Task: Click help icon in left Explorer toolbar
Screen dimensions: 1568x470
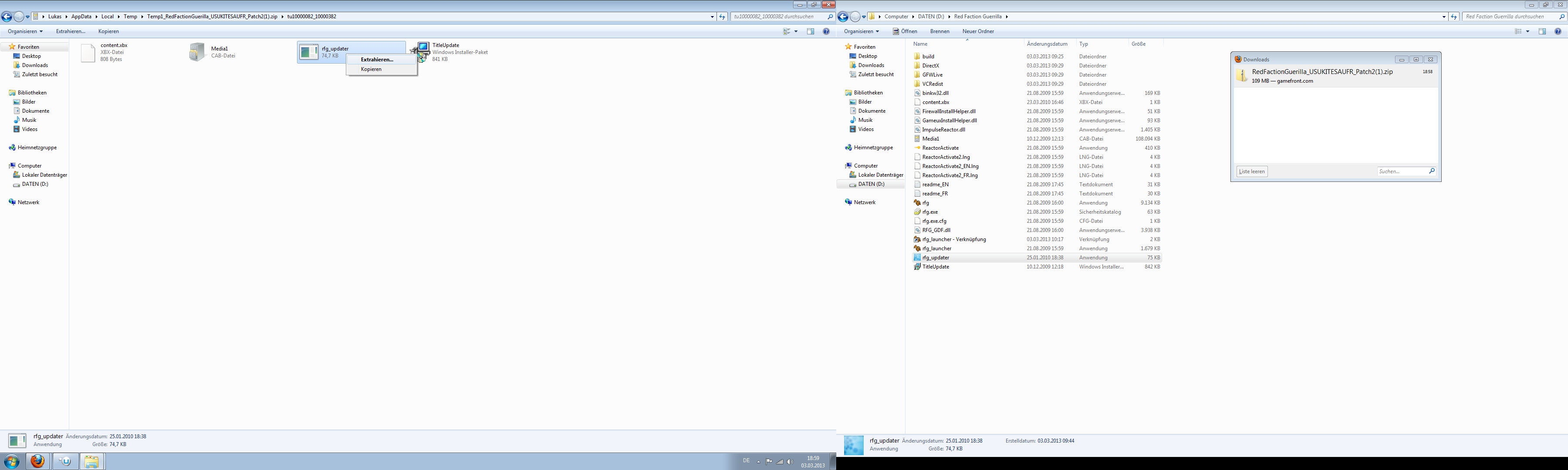Action: 826,32
